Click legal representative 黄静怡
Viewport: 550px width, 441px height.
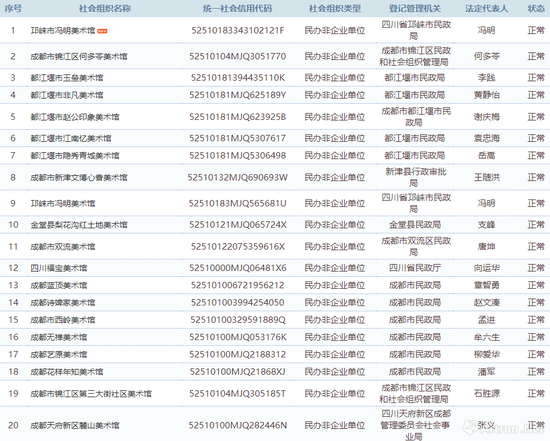click(487, 95)
